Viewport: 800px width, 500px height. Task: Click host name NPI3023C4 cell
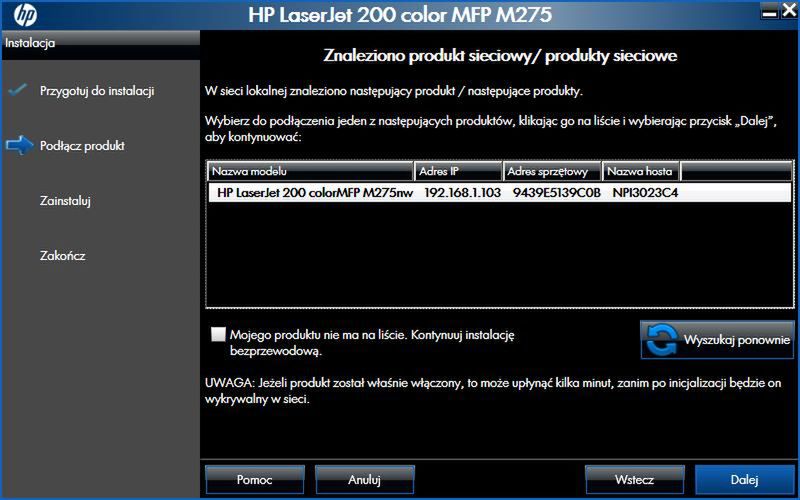(645, 192)
